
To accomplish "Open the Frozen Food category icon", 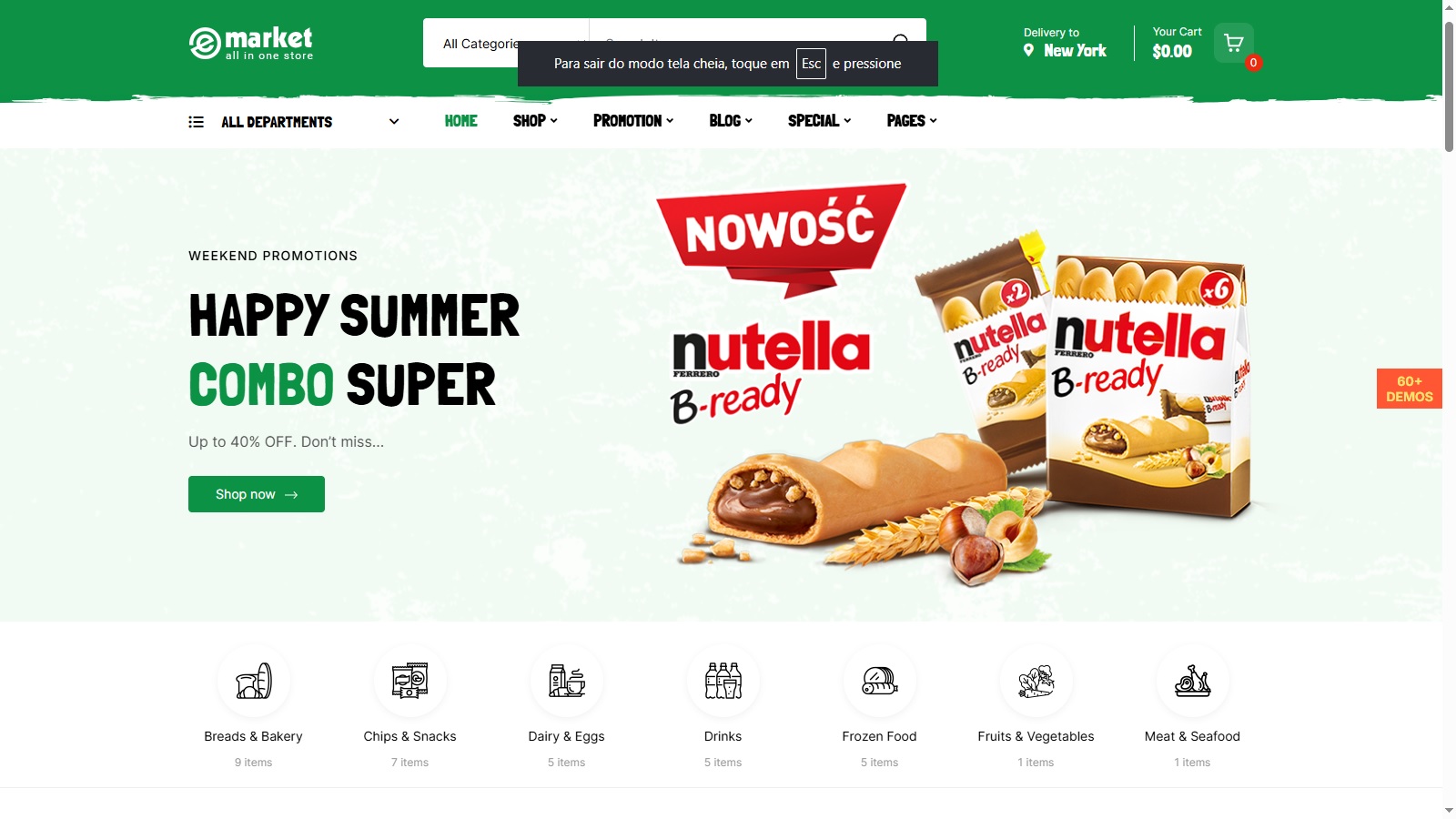I will [880, 681].
